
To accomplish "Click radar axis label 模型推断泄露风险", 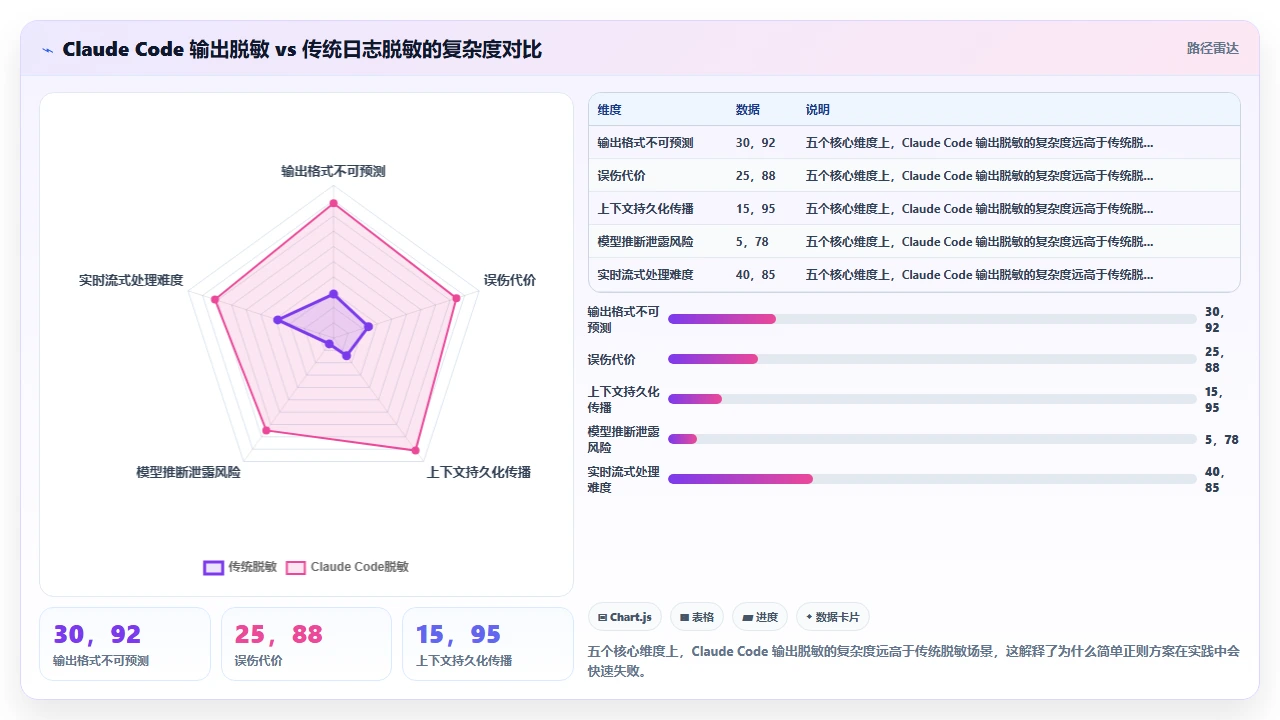I will click(188, 472).
